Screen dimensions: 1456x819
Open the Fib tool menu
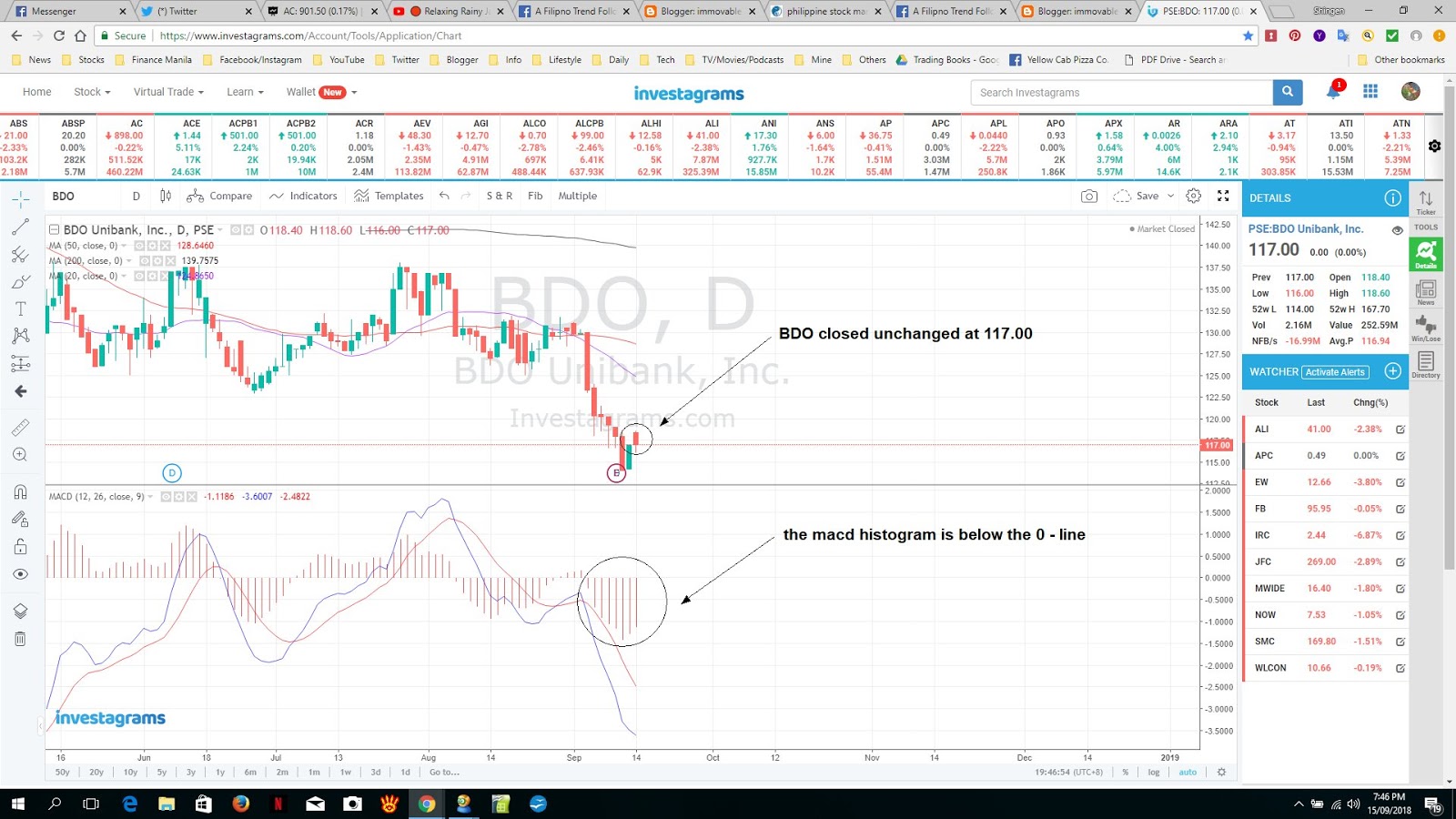(x=535, y=196)
